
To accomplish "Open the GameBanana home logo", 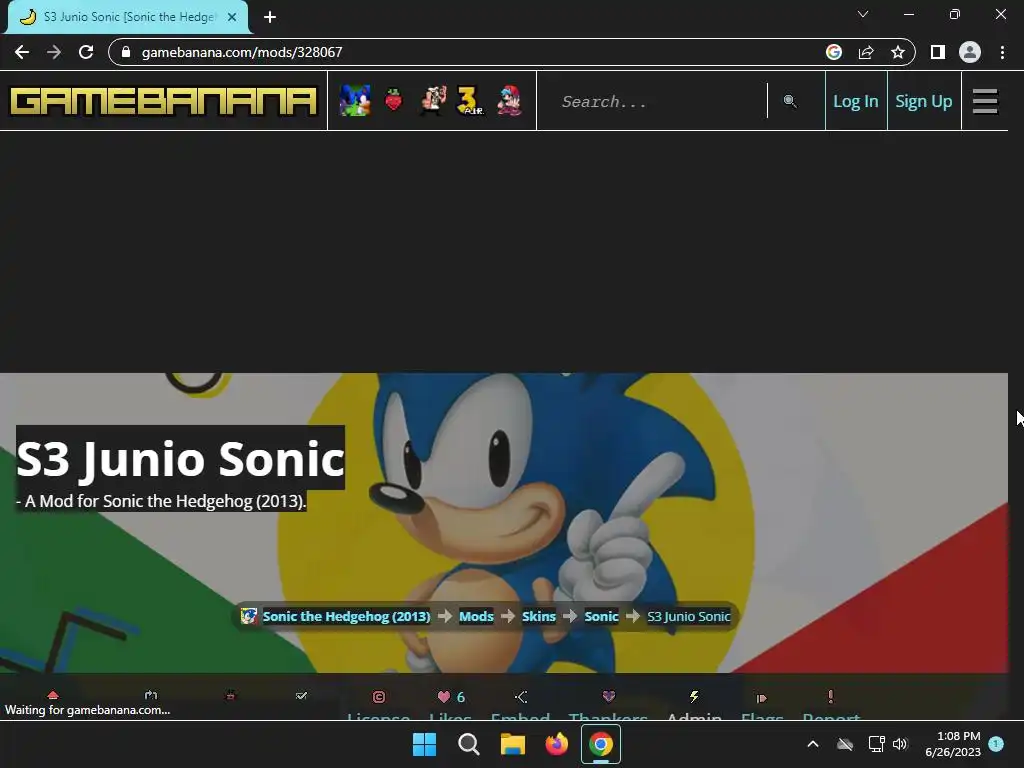I will click(x=163, y=101).
